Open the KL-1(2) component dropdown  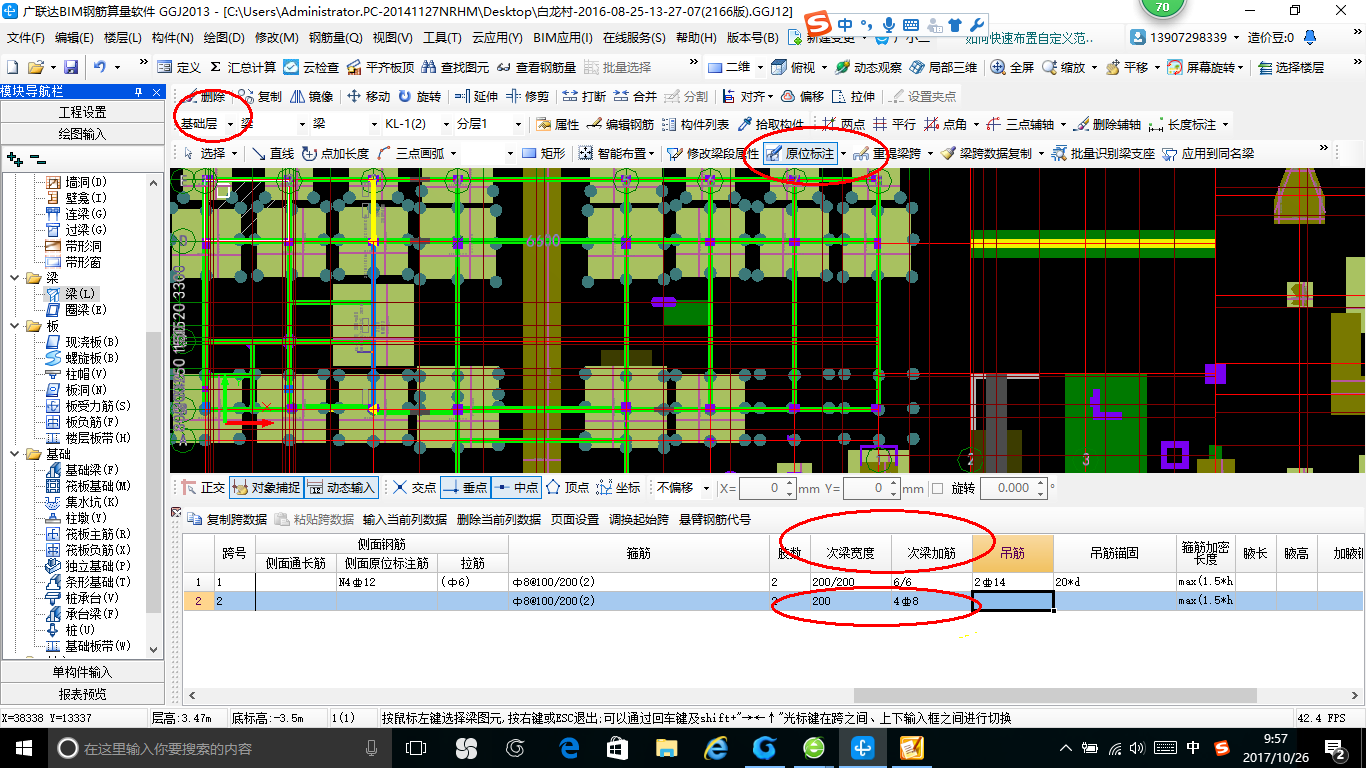[445, 124]
